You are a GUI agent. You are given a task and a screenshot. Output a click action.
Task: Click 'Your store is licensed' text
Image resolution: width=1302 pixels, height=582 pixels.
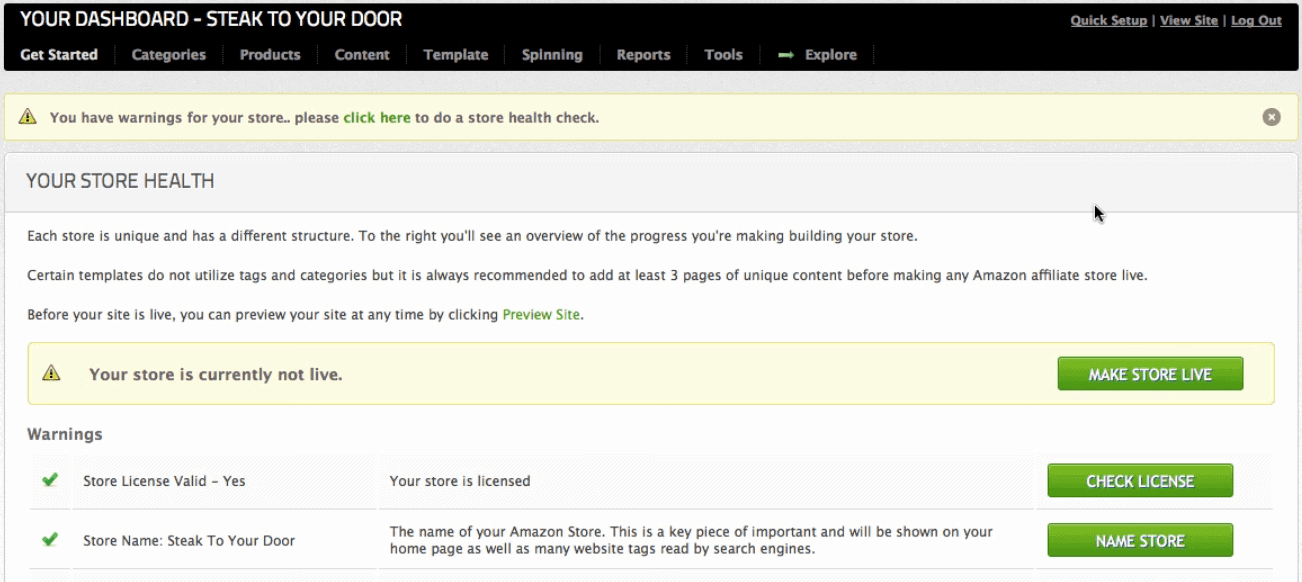tap(460, 481)
